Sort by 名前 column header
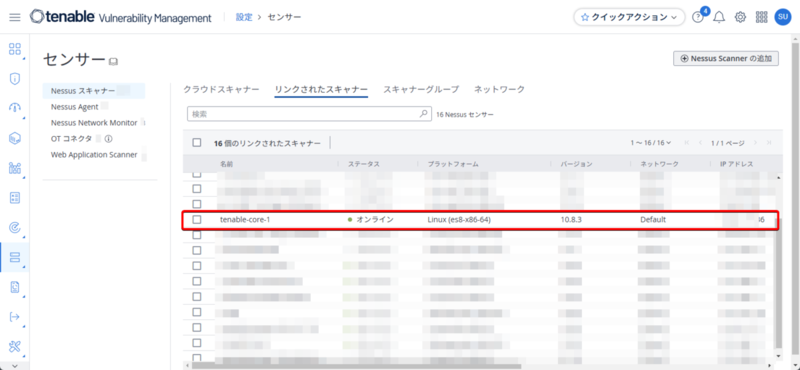Image resolution: width=800 pixels, height=370 pixels. tap(227, 164)
